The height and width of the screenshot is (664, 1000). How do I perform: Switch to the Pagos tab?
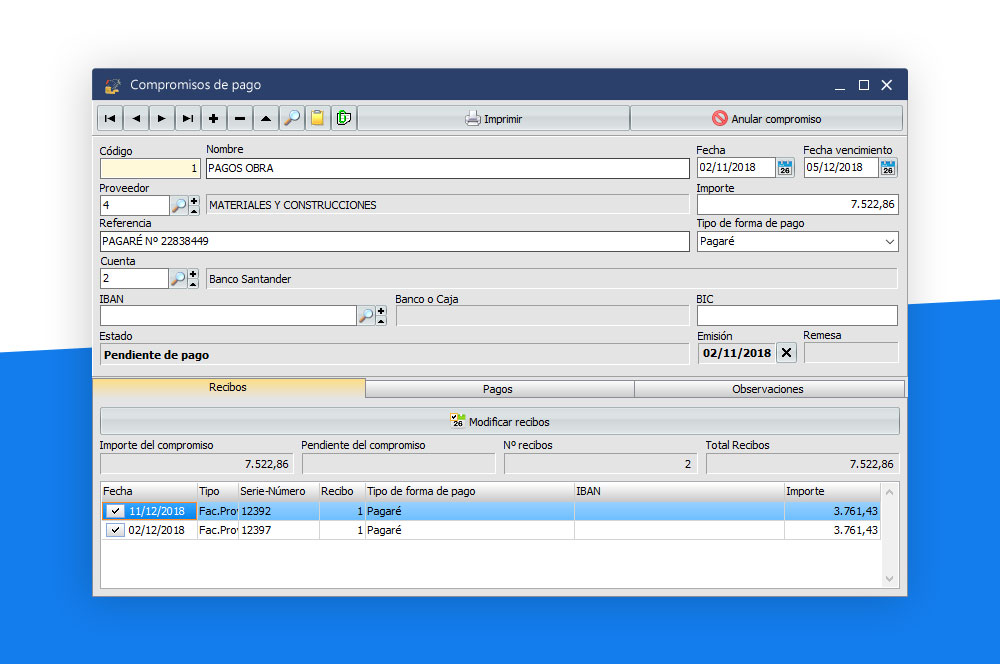(498, 389)
